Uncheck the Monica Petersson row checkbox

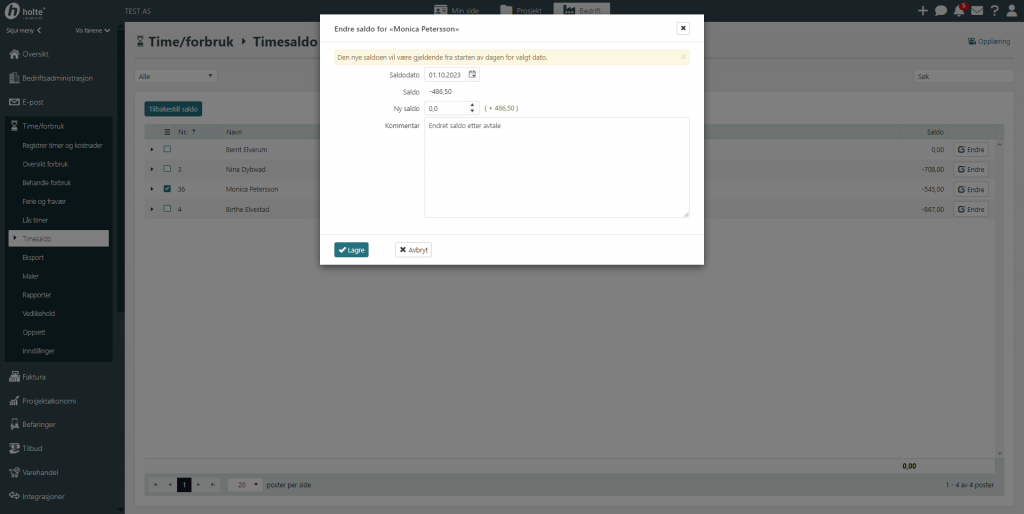(x=167, y=189)
